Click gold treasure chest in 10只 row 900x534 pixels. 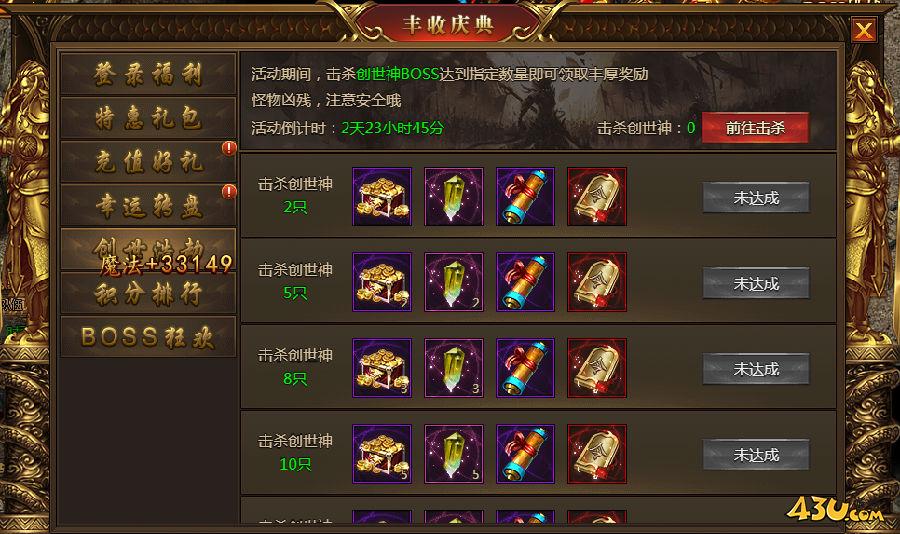382,454
